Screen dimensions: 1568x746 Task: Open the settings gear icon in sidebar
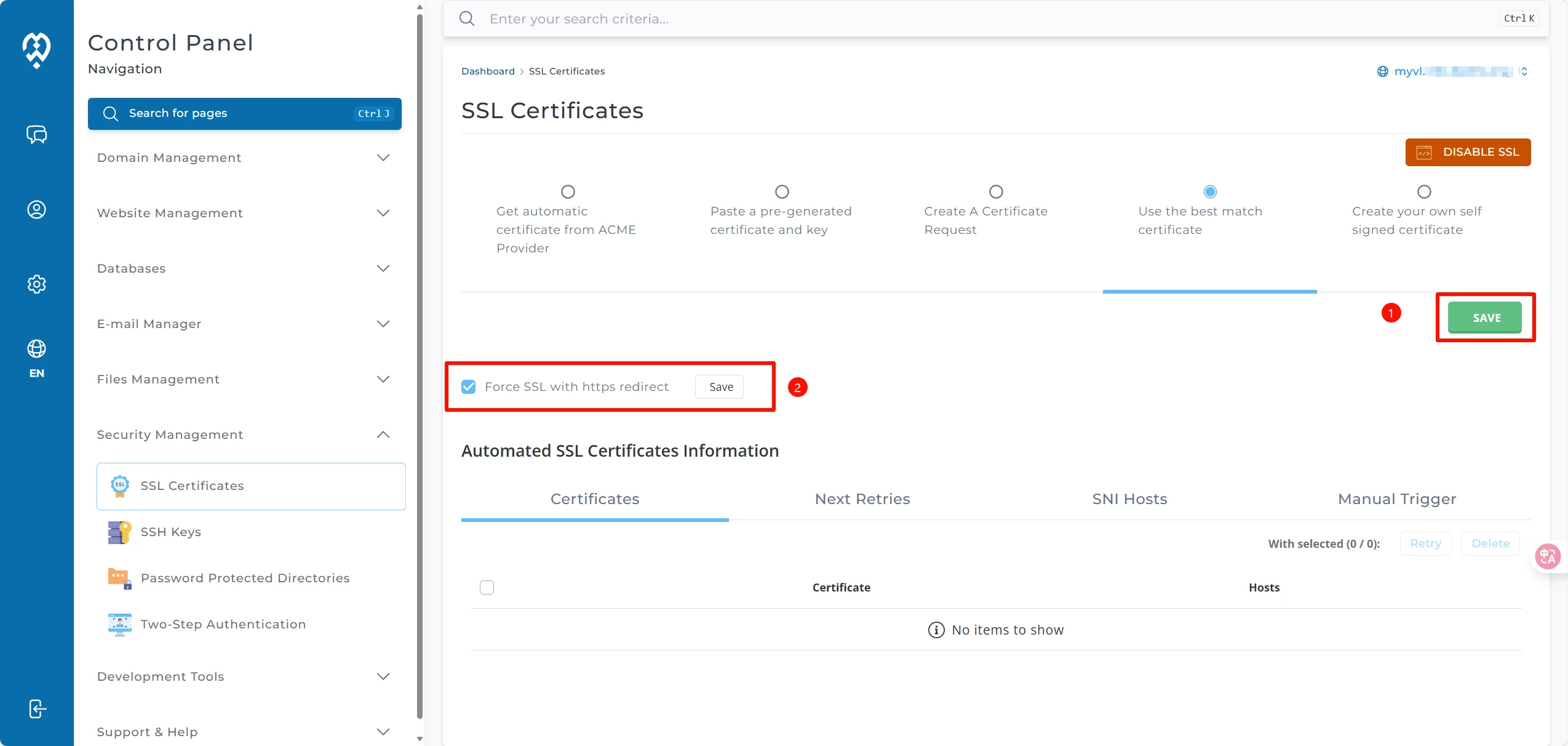pos(36,284)
